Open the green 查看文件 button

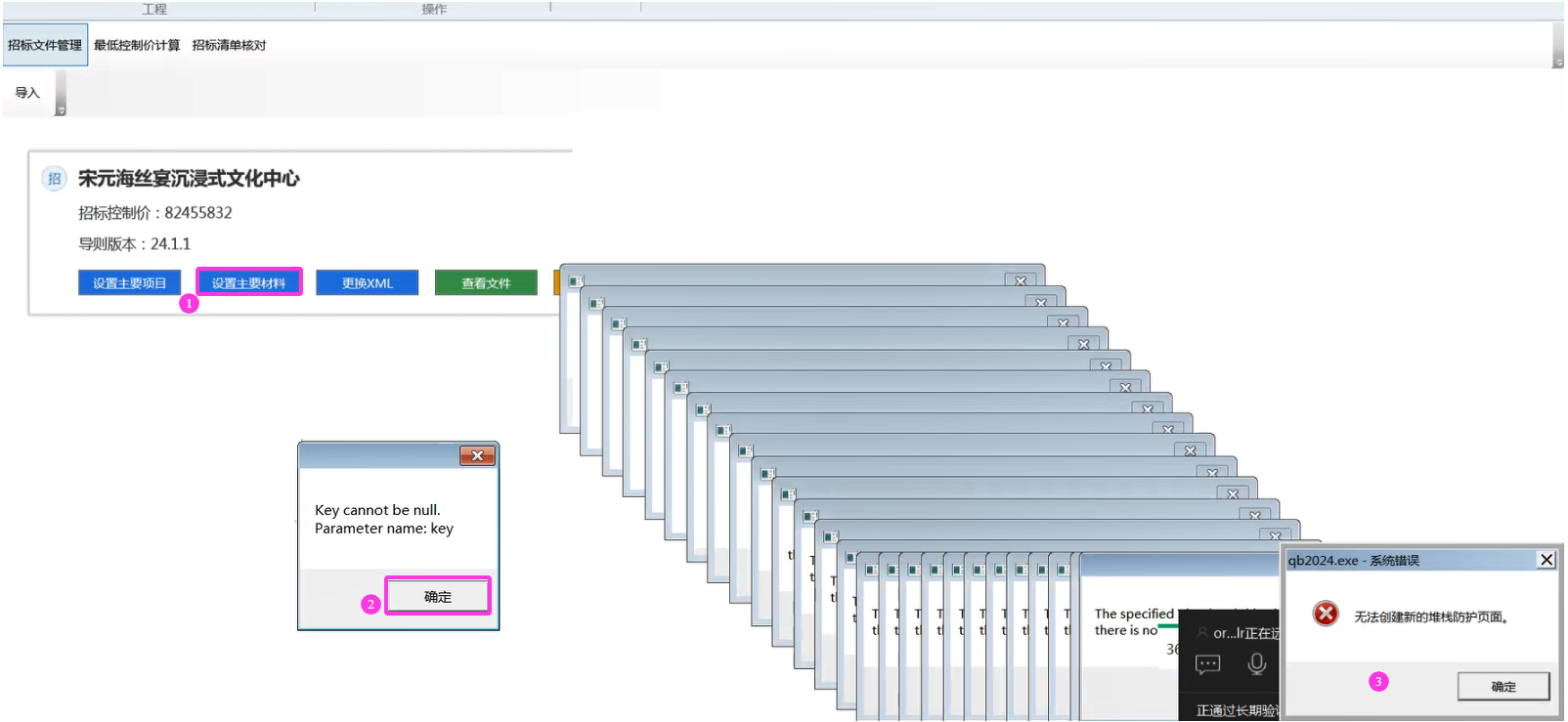coord(486,283)
